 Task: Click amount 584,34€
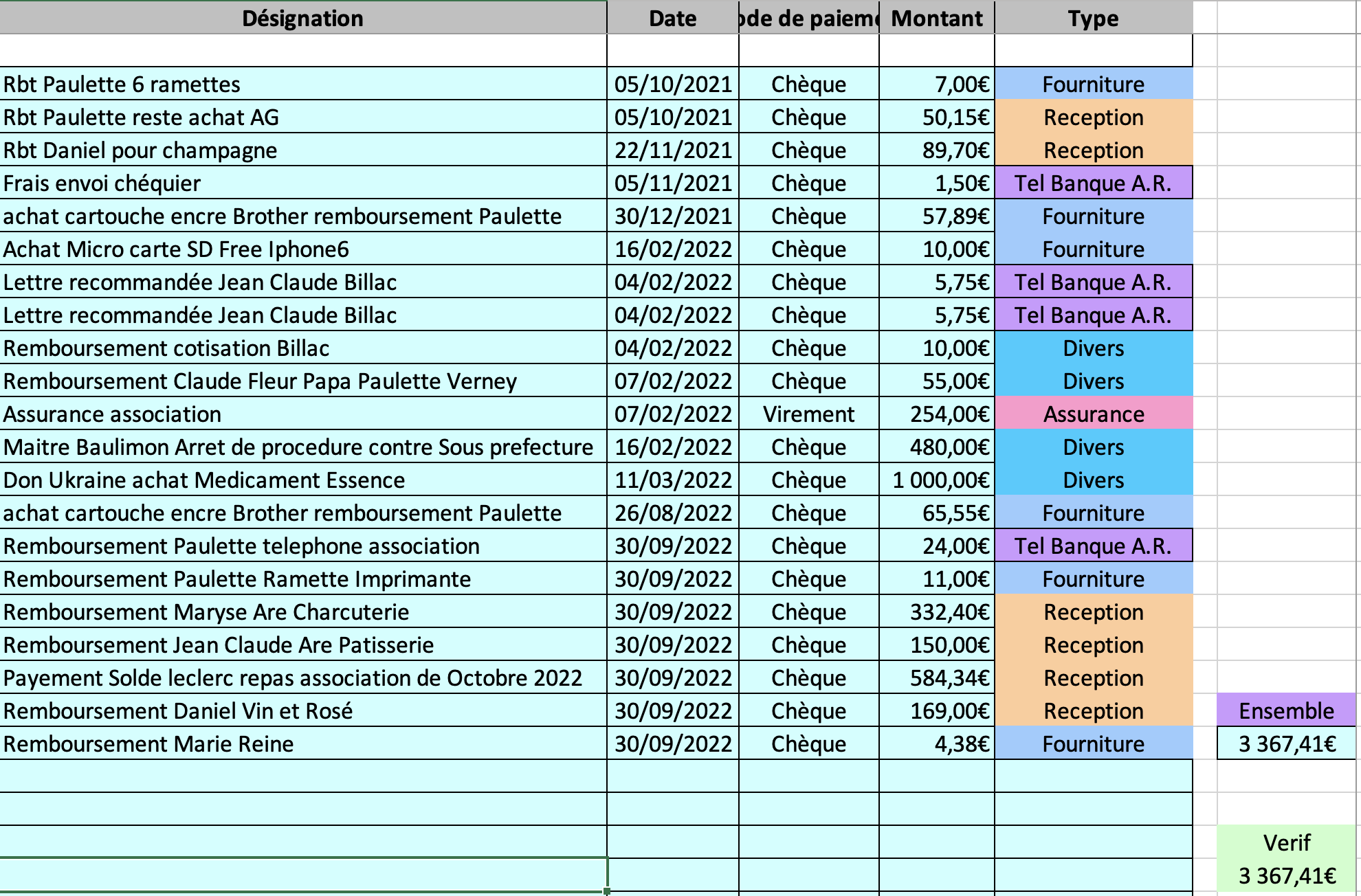(936, 677)
